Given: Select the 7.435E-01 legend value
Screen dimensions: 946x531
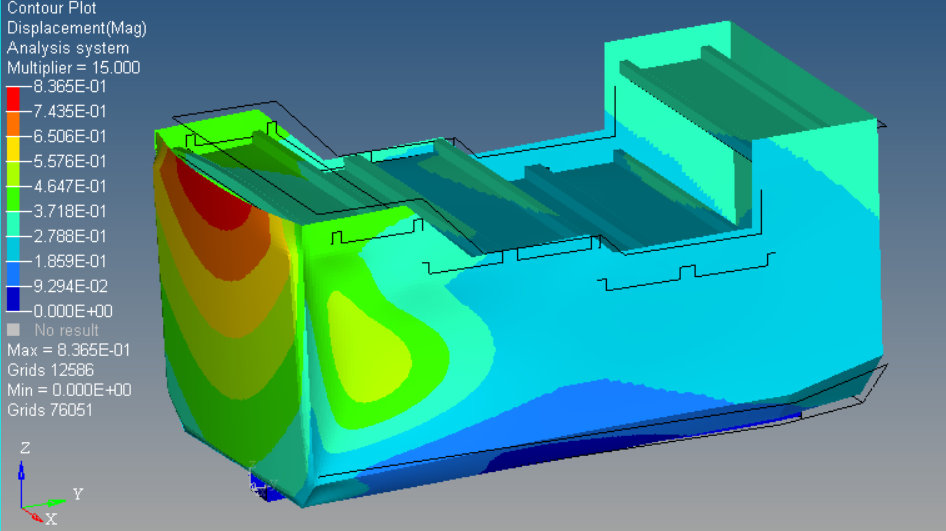Looking at the screenshot, I should point(70,112).
